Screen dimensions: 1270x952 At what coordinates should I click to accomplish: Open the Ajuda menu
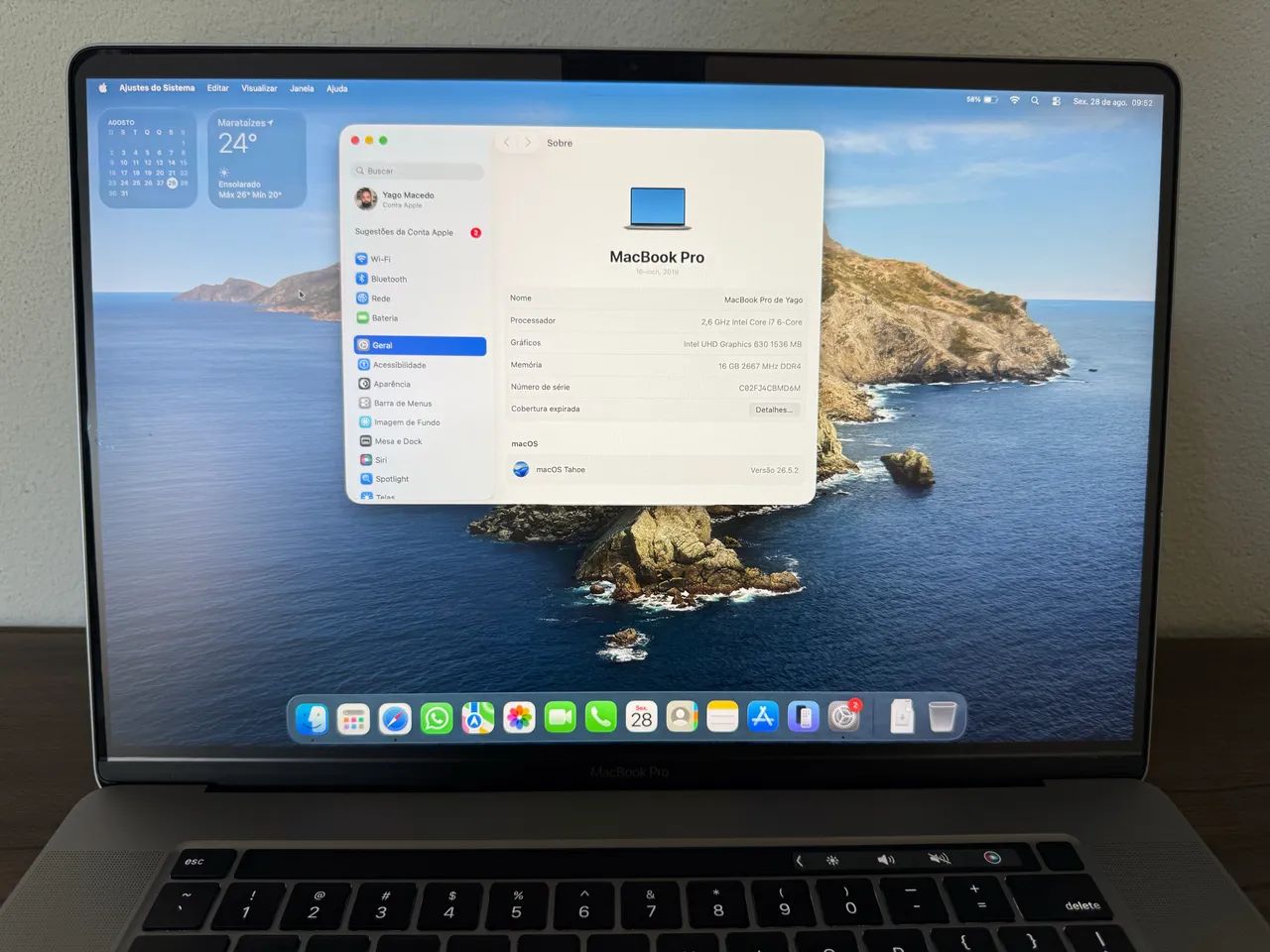[x=337, y=88]
